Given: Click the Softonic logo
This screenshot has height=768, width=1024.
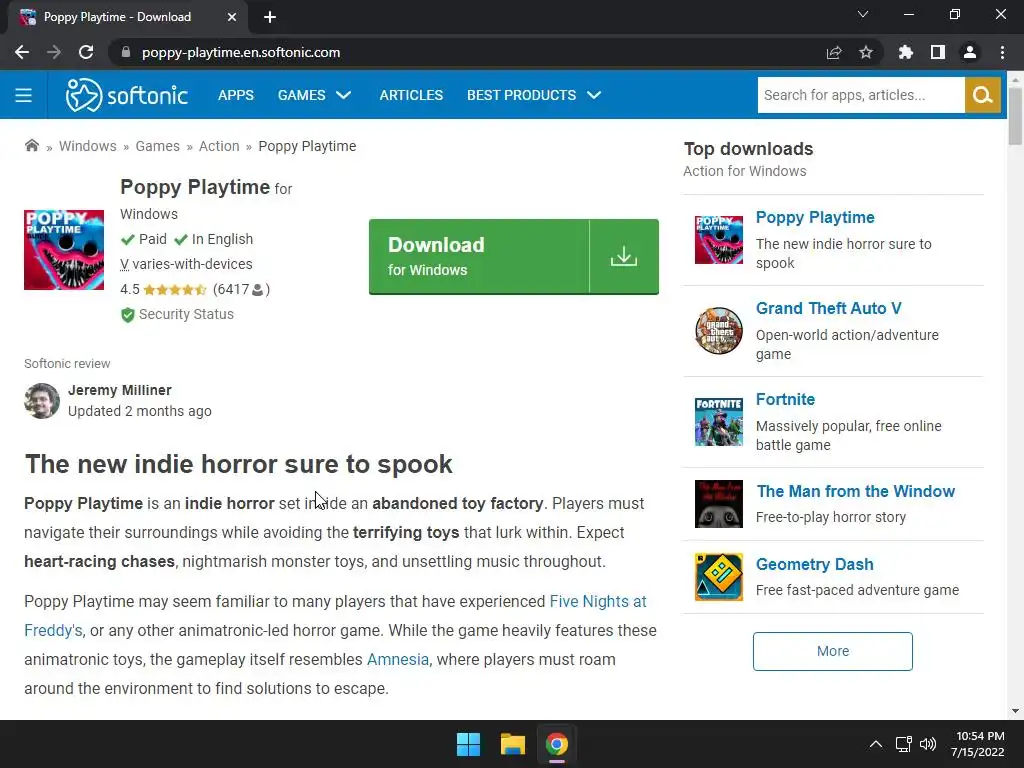Looking at the screenshot, I should [x=127, y=95].
